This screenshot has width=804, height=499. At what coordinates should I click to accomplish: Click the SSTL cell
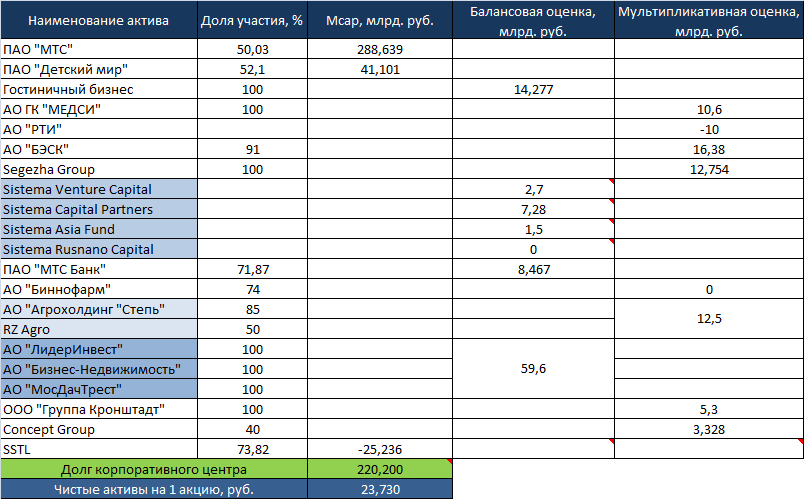point(98,449)
